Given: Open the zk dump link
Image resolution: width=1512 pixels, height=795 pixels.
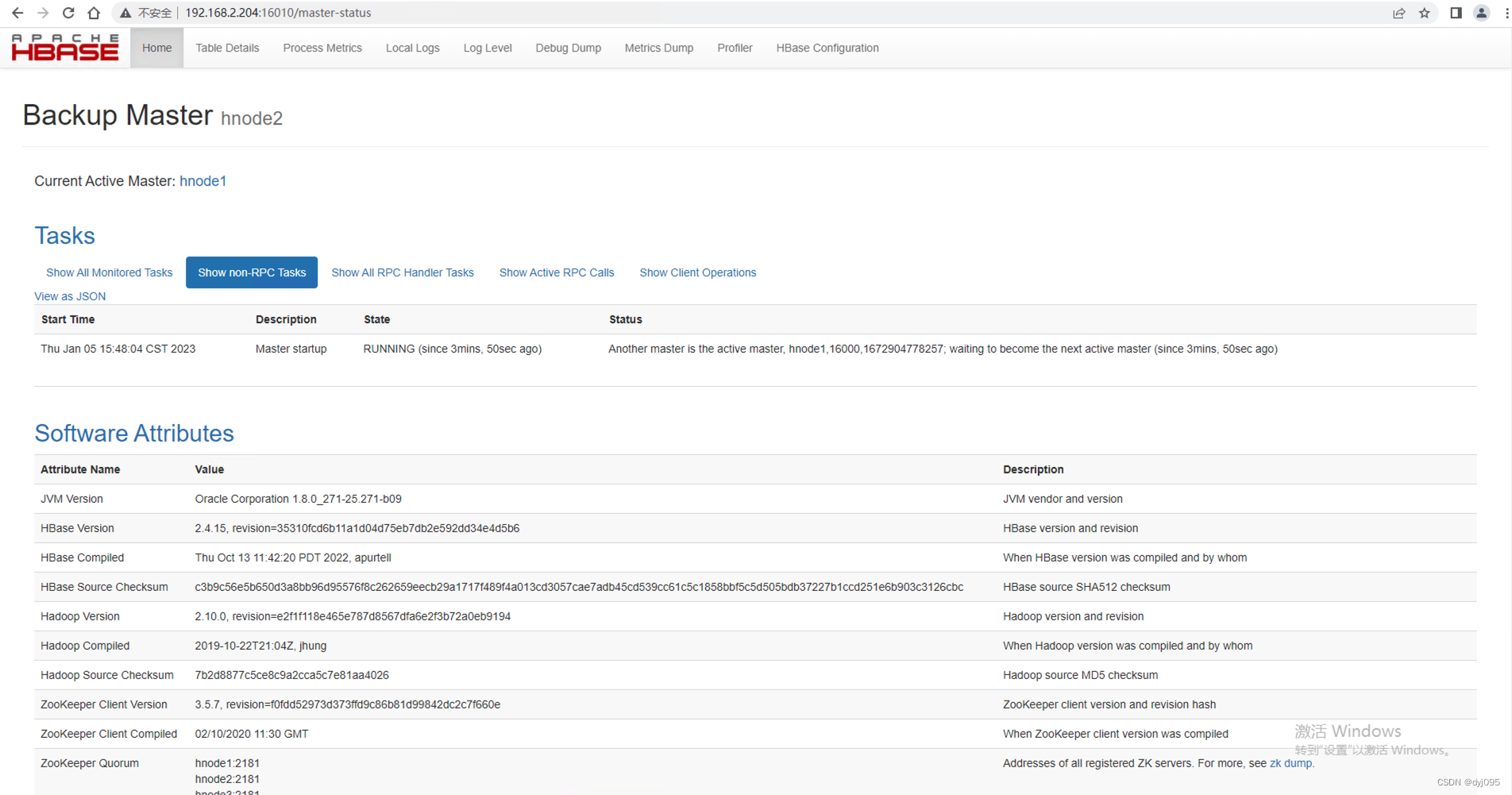Looking at the screenshot, I should coord(1290,763).
